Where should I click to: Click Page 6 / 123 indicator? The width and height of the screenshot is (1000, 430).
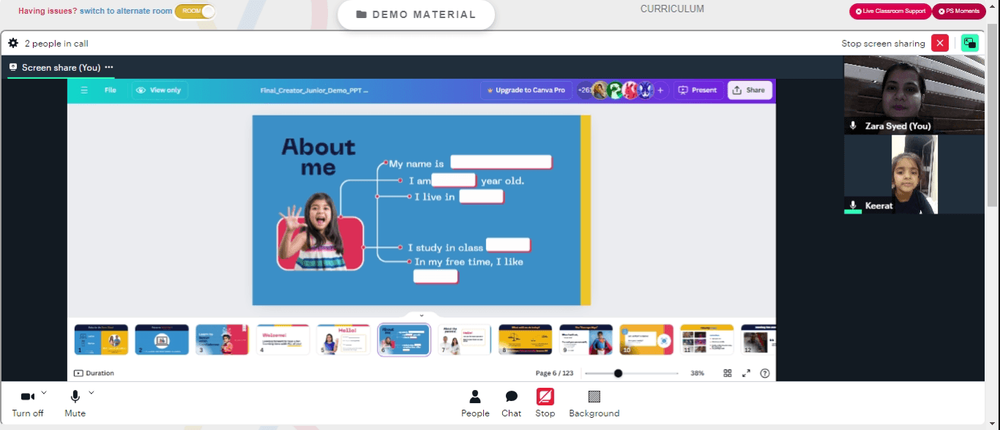(554, 373)
